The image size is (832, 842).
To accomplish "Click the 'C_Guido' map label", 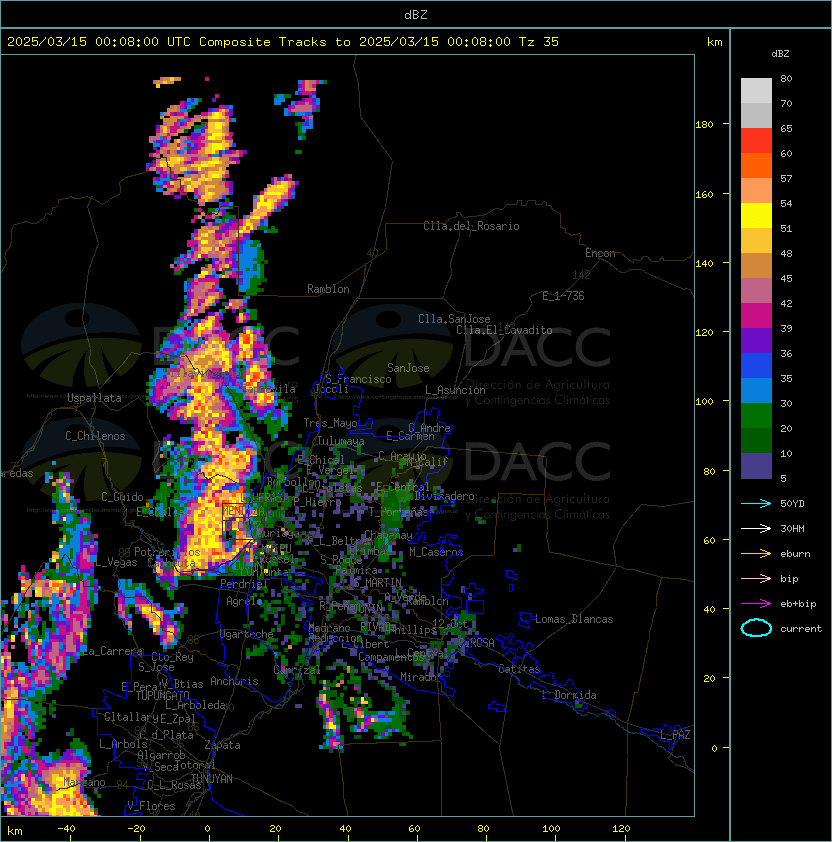I will (122, 497).
